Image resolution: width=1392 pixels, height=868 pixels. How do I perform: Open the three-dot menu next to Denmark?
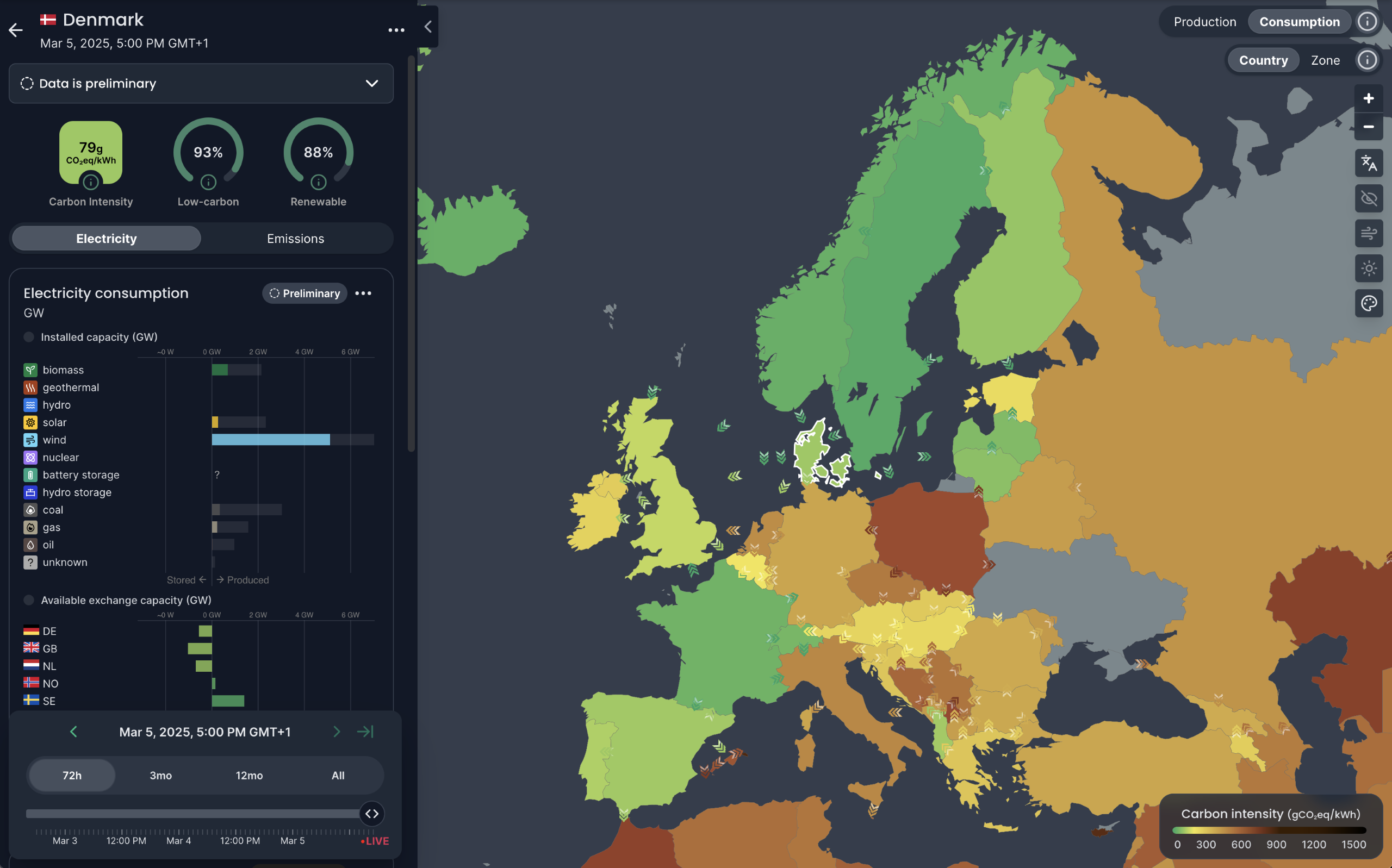tap(396, 29)
